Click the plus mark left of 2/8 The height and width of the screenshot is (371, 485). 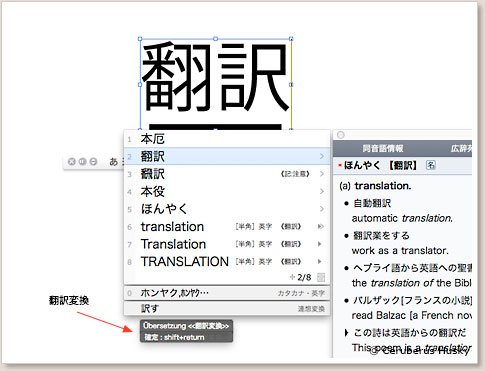(x=292, y=277)
